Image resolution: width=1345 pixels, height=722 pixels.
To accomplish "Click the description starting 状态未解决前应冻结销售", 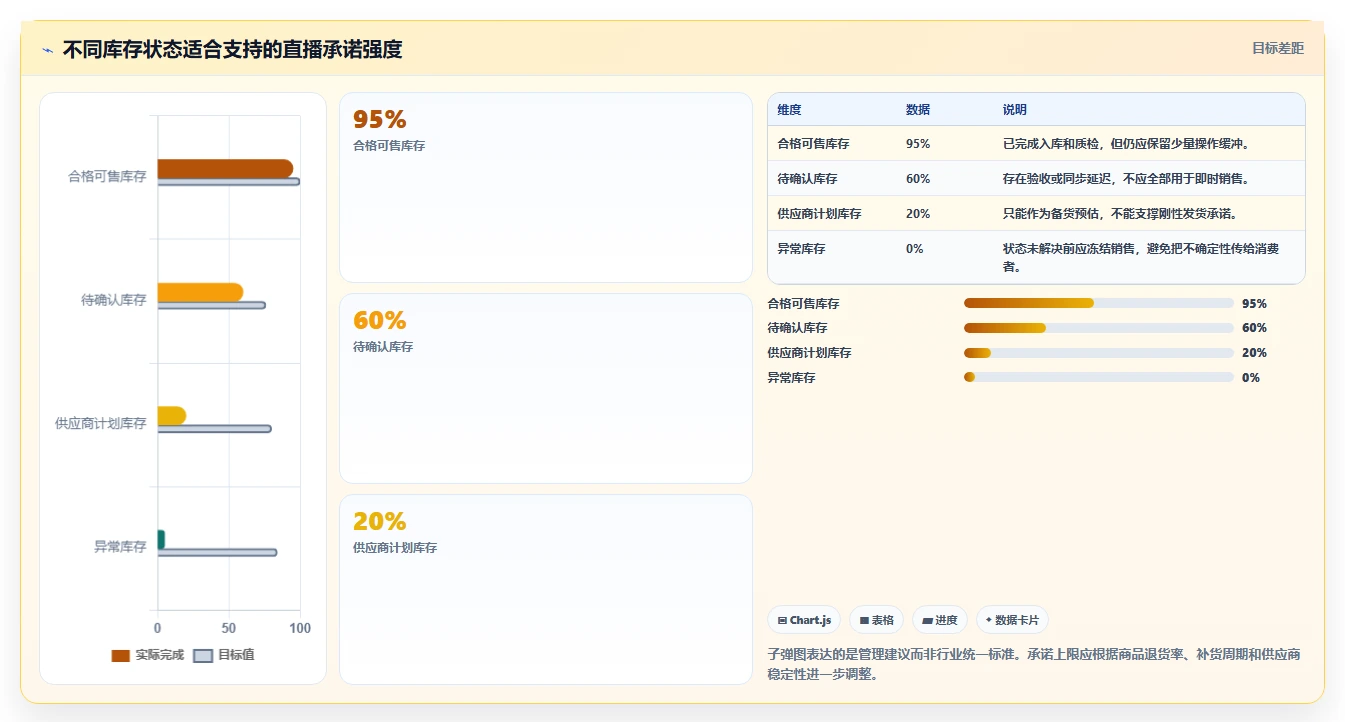I will pos(1141,258).
